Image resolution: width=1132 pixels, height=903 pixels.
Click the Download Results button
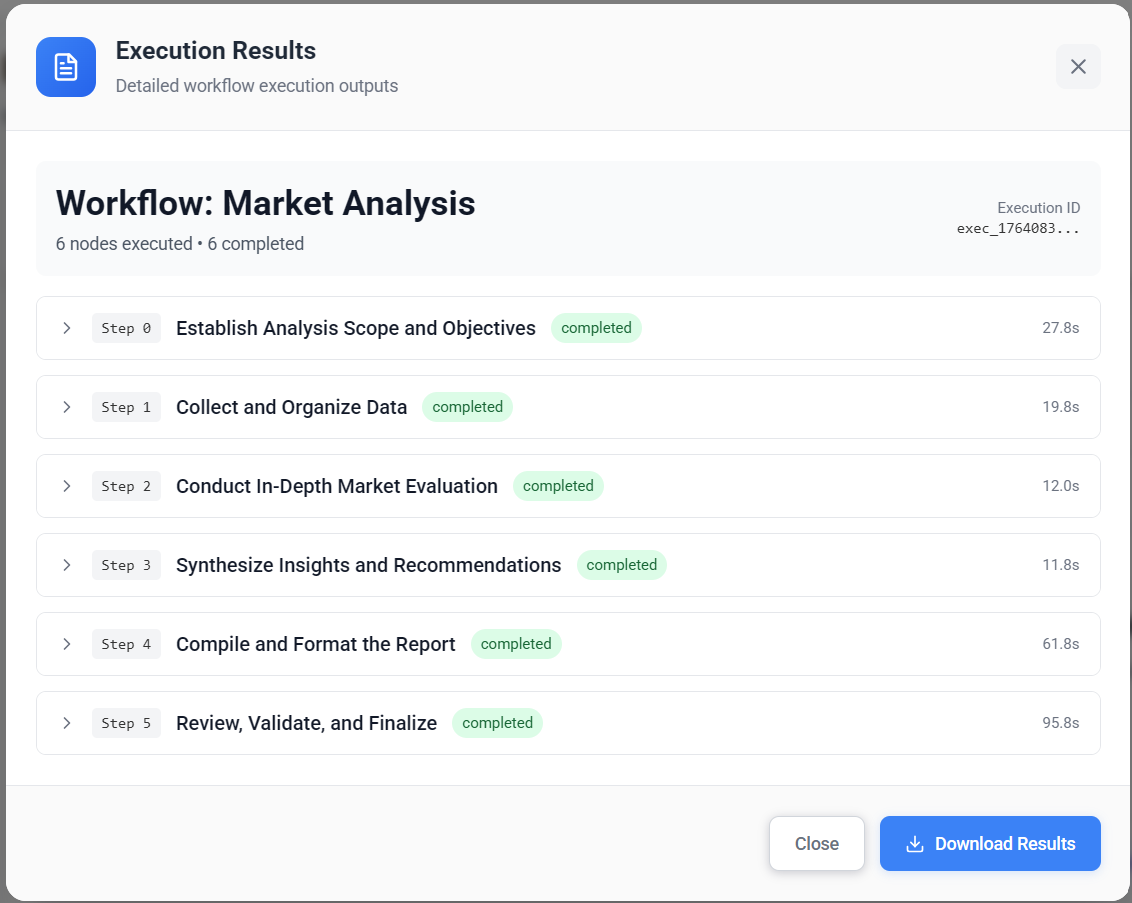pos(990,844)
